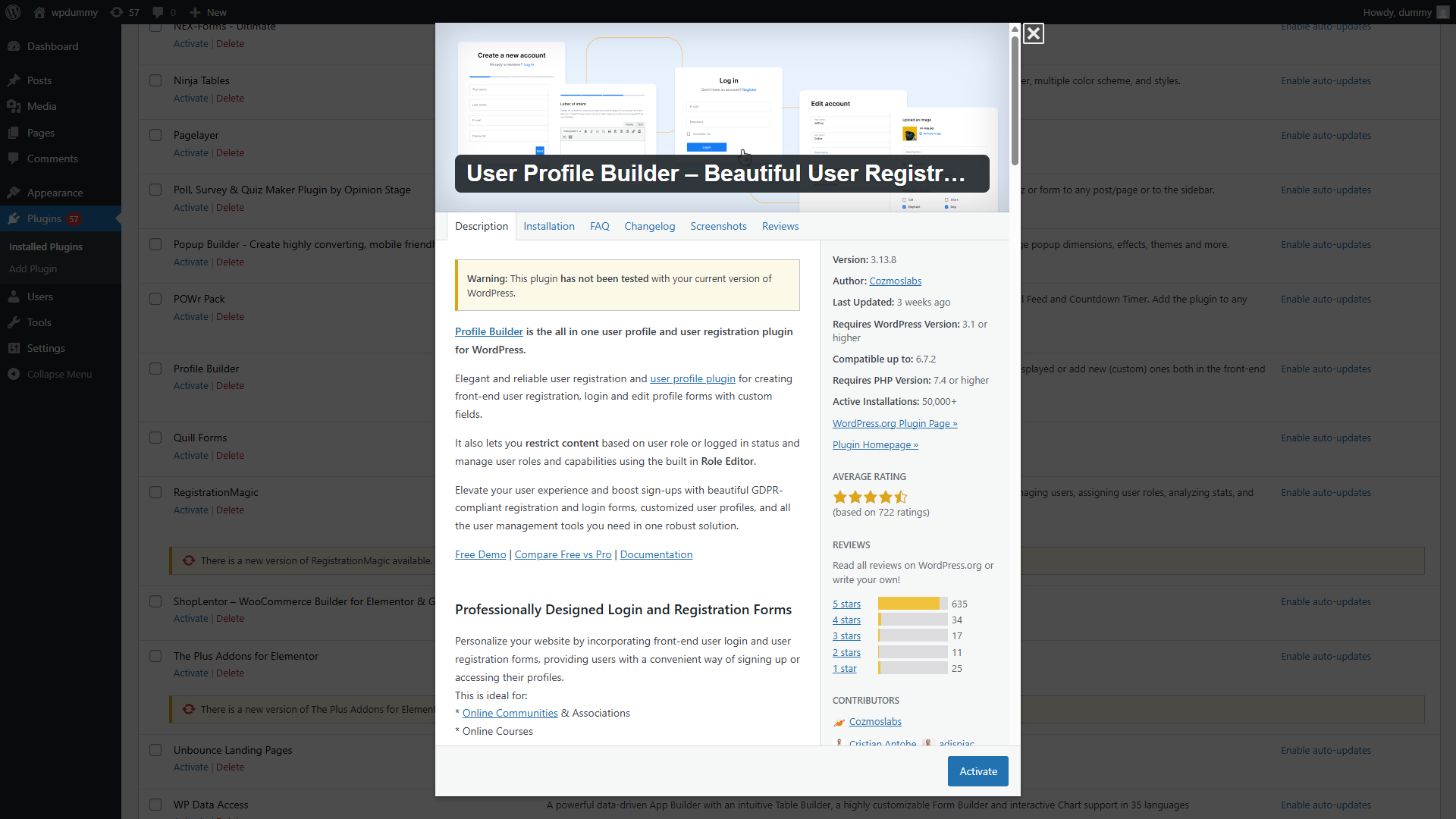Switch to the Description tab
The width and height of the screenshot is (1456, 819).
click(x=482, y=226)
